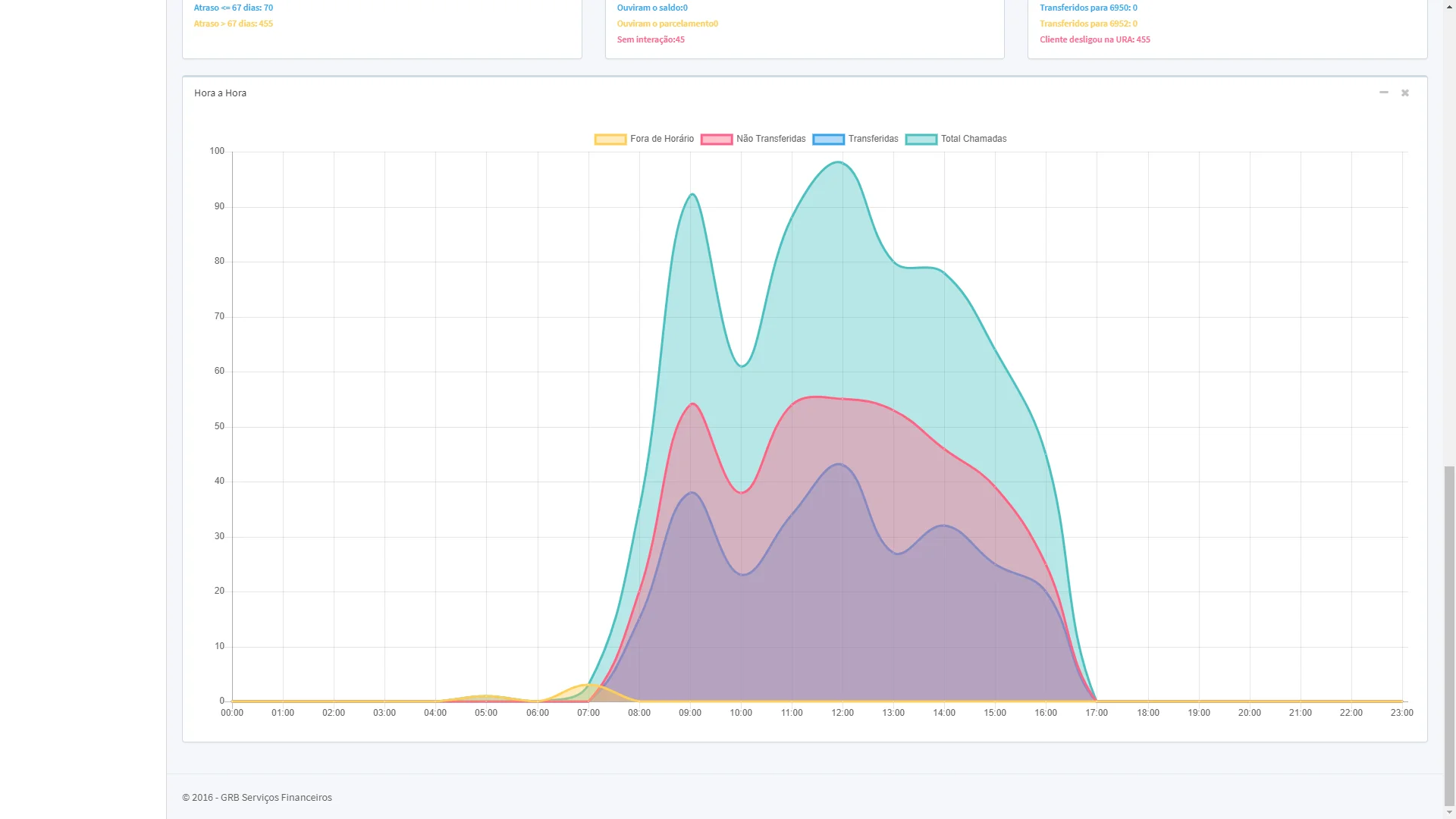Click the page vertical scrollbar thumb
This screenshot has height=819, width=1456.
(1449, 635)
